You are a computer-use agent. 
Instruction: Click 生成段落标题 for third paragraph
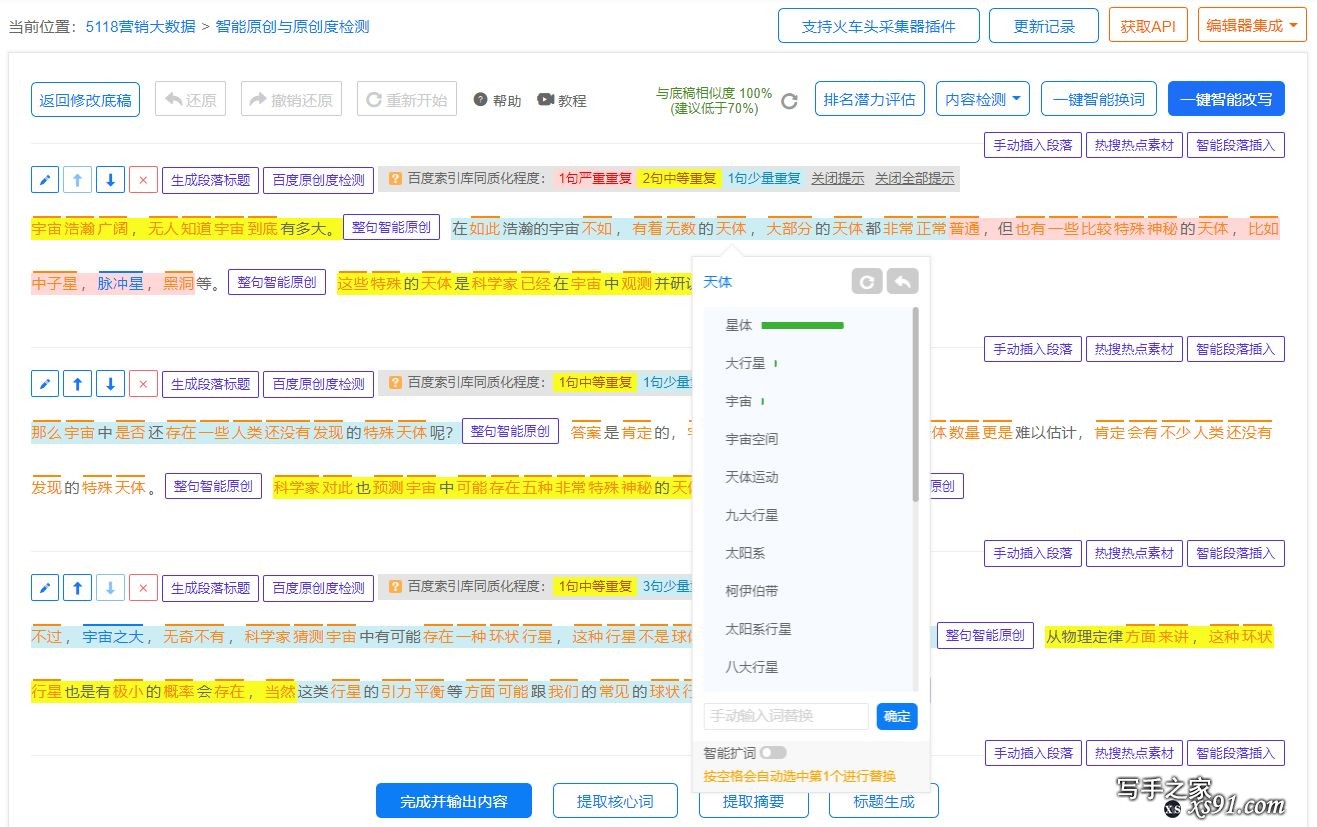(x=210, y=588)
